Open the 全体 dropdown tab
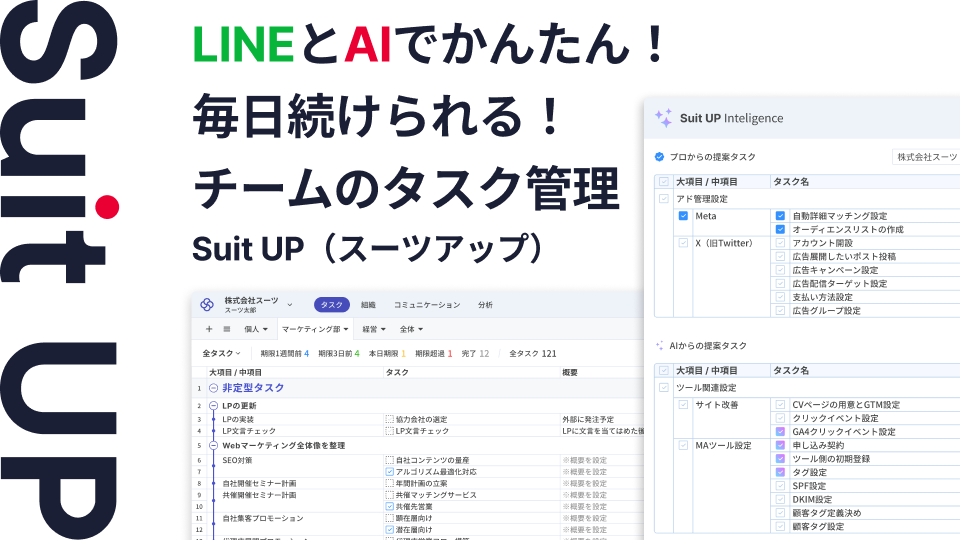The width and height of the screenshot is (960, 541). 411,329
